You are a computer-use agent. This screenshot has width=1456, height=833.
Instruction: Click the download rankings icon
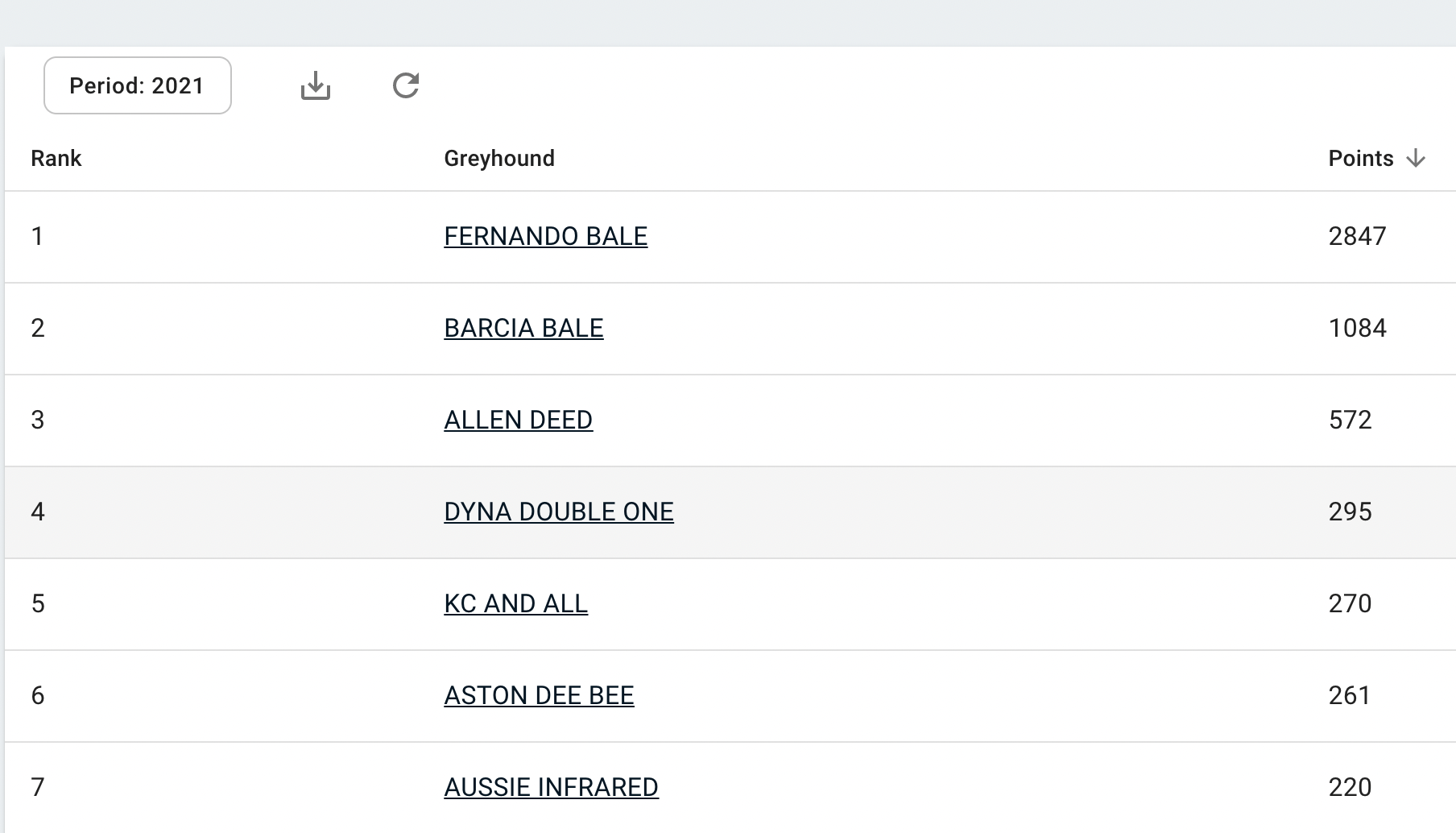click(x=316, y=85)
